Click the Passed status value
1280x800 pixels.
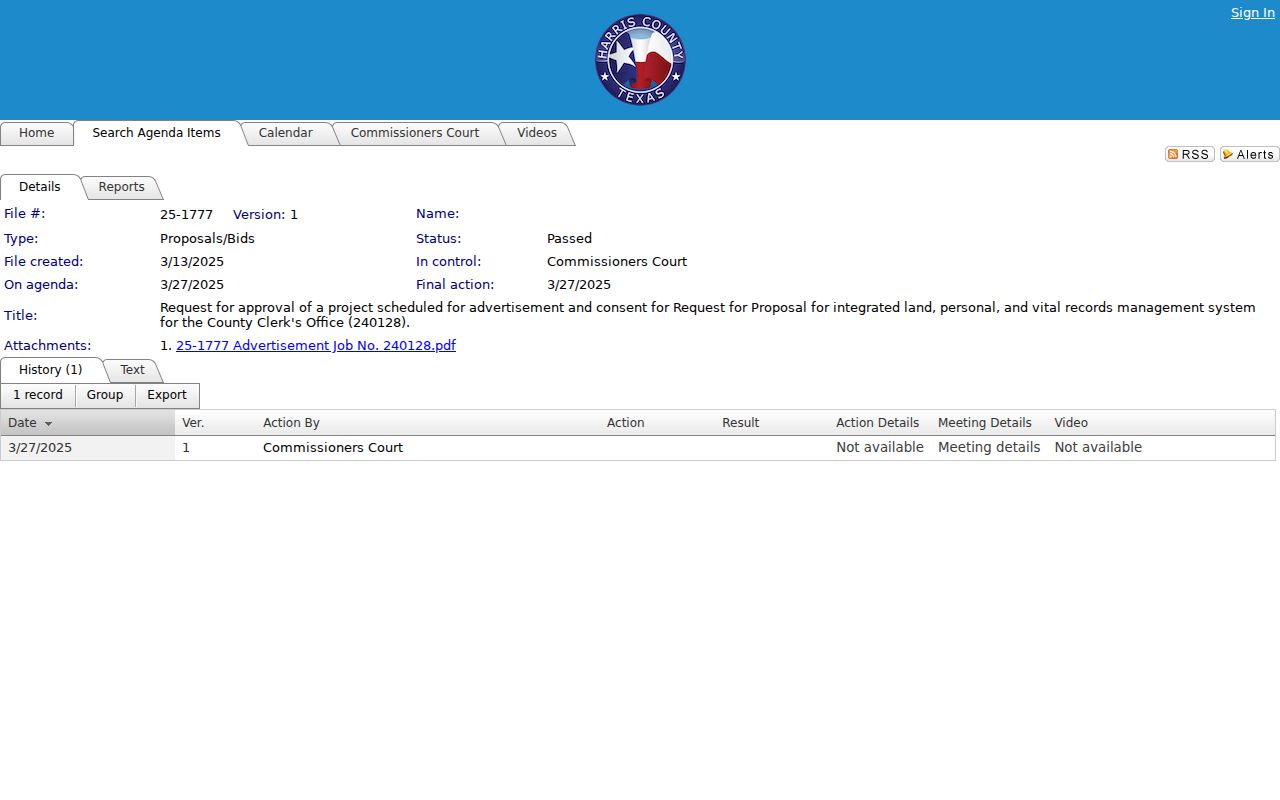(569, 239)
